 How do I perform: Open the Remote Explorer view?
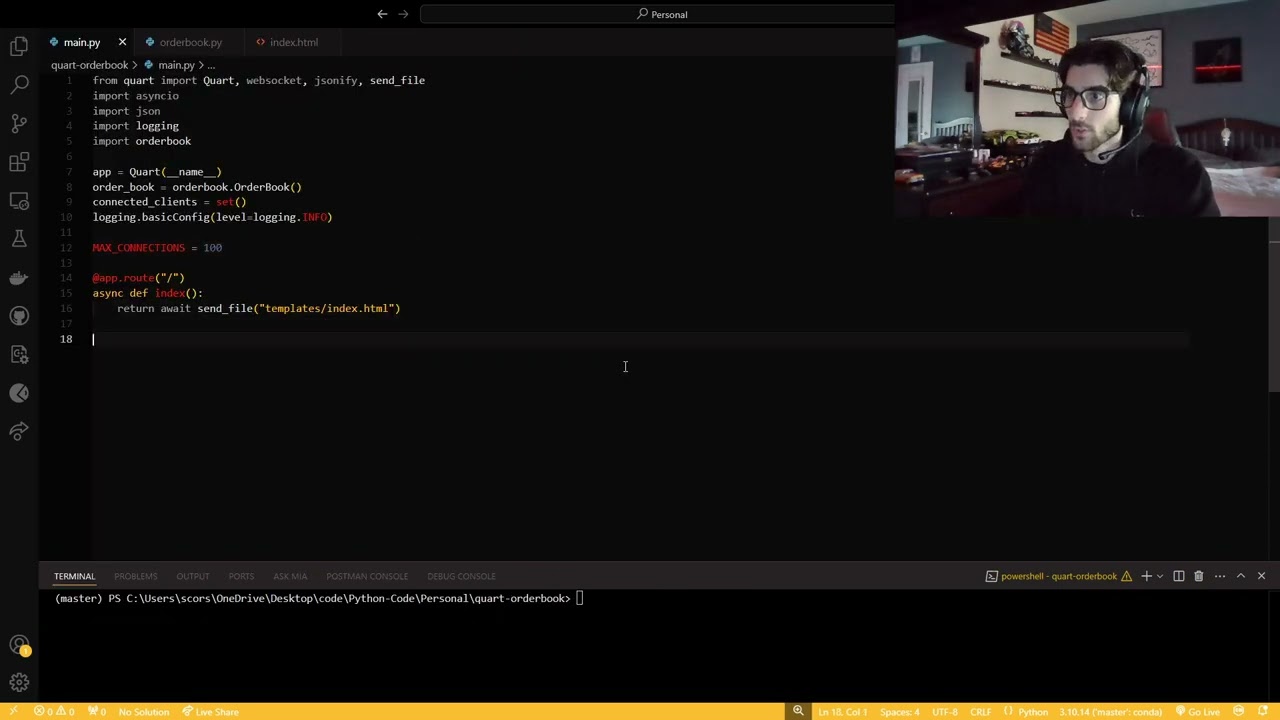[x=19, y=201]
